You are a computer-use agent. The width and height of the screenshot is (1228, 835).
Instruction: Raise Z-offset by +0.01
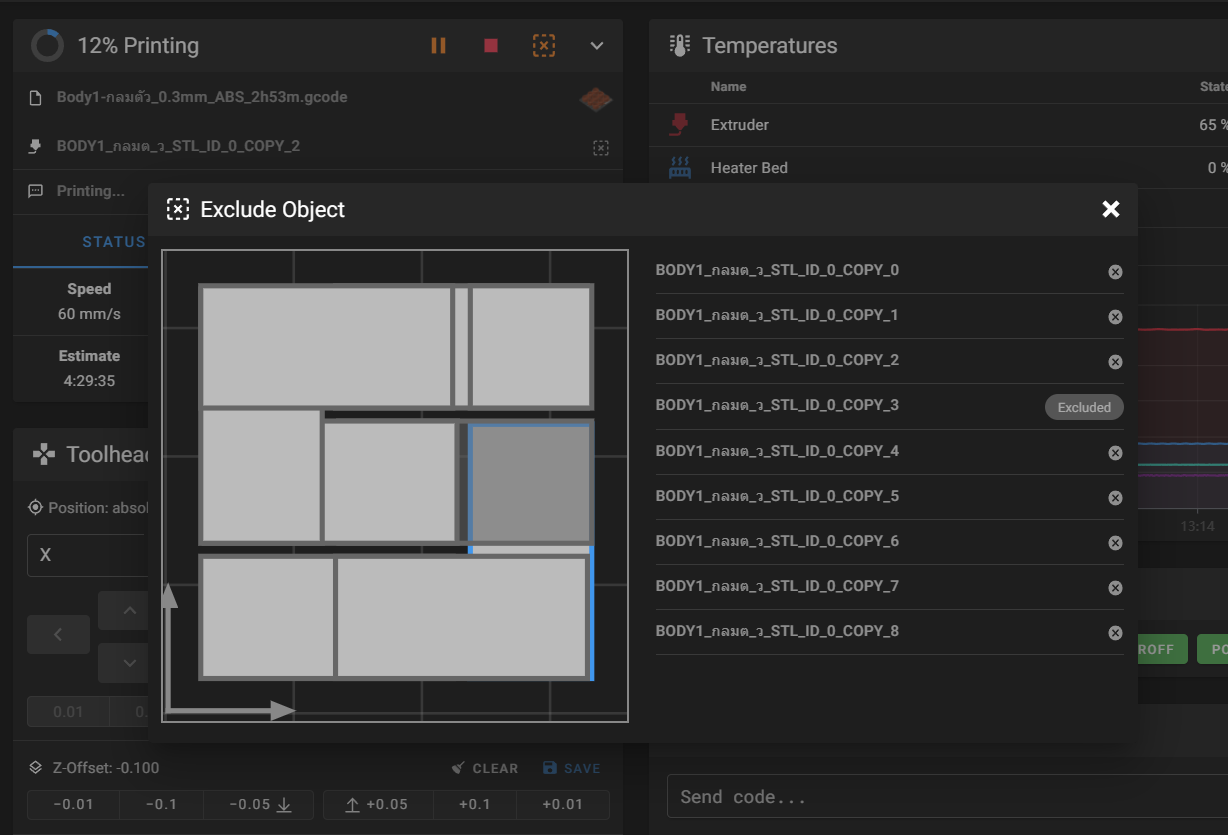point(563,805)
